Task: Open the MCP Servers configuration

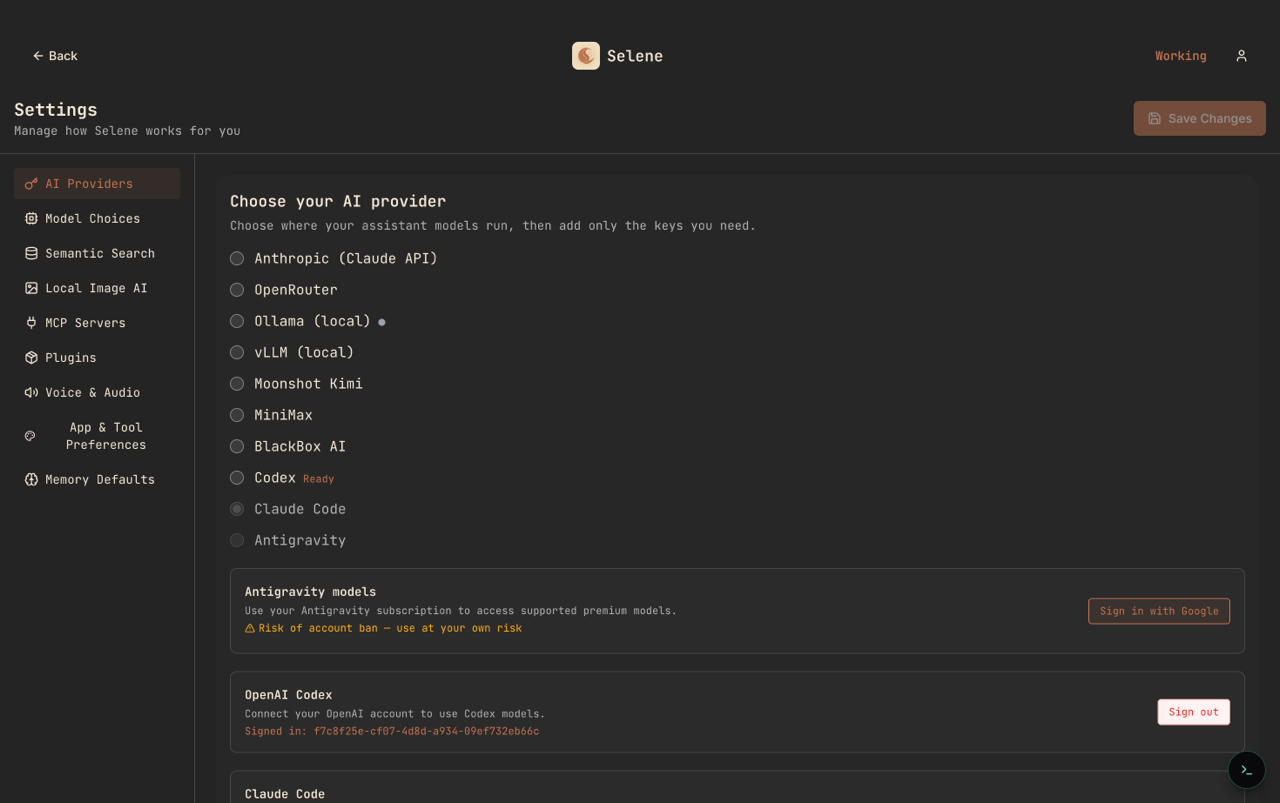Action: [x=31, y=322]
